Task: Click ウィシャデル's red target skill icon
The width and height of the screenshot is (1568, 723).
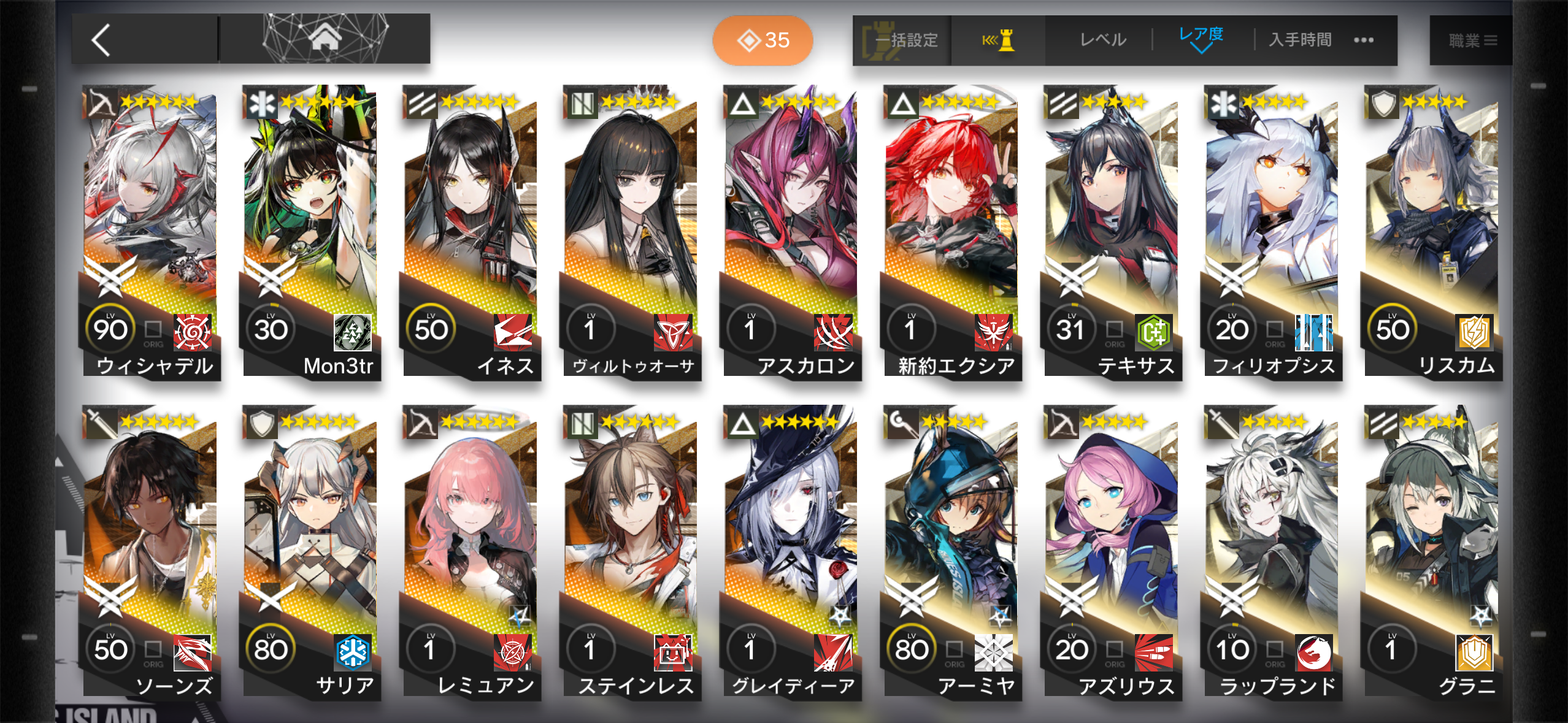Action: tap(193, 332)
